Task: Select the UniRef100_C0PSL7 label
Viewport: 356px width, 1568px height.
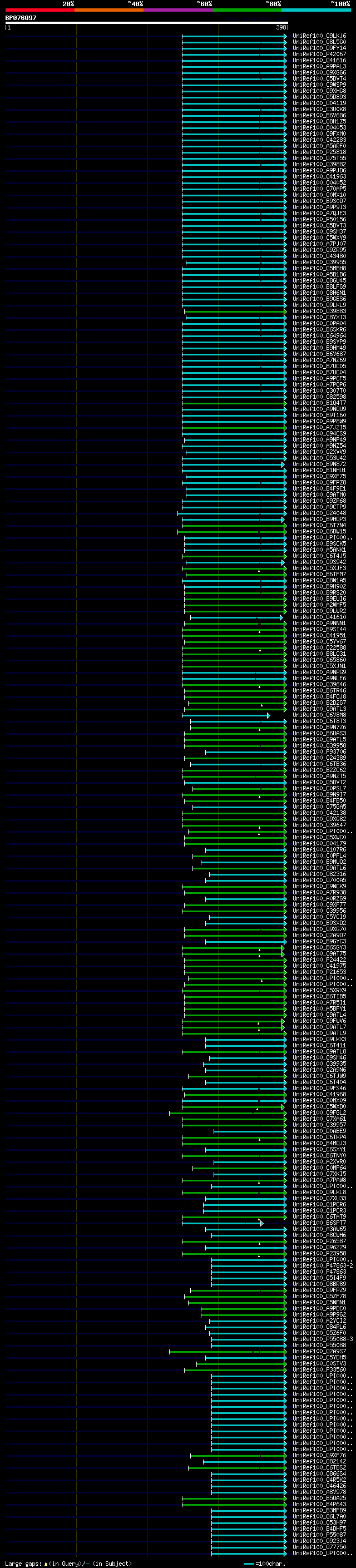Action: click(319, 788)
